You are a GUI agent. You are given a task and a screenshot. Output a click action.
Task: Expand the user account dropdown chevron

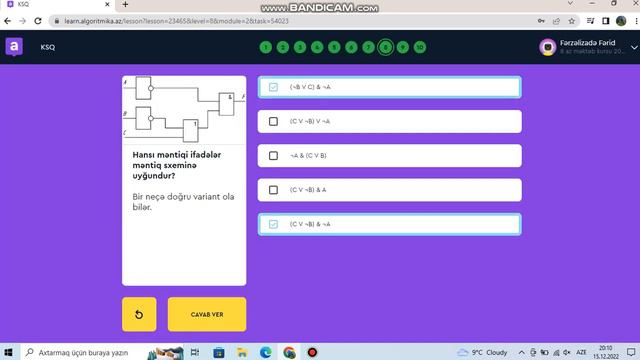(634, 47)
